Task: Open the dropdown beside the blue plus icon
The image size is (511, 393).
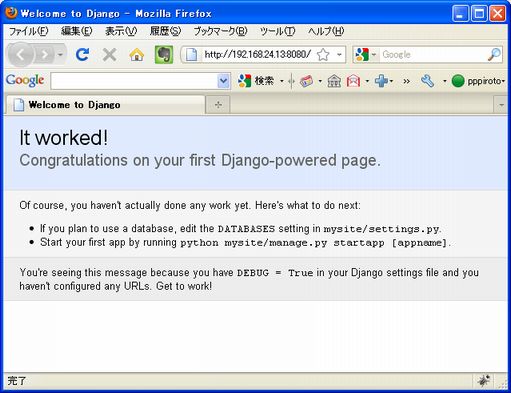Action: pyautogui.click(x=391, y=81)
